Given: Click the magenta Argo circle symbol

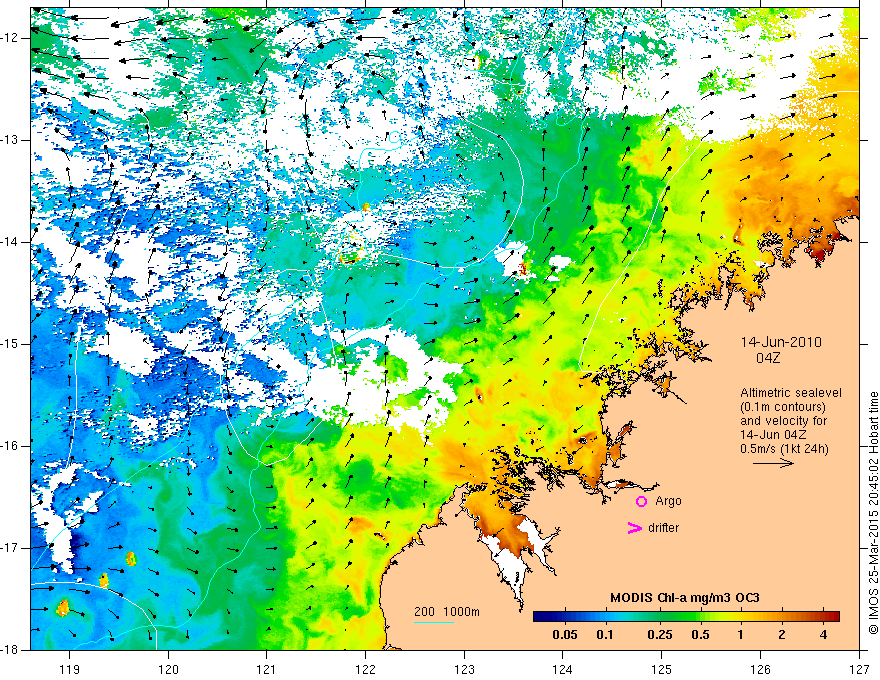Looking at the screenshot, I should click(641, 501).
